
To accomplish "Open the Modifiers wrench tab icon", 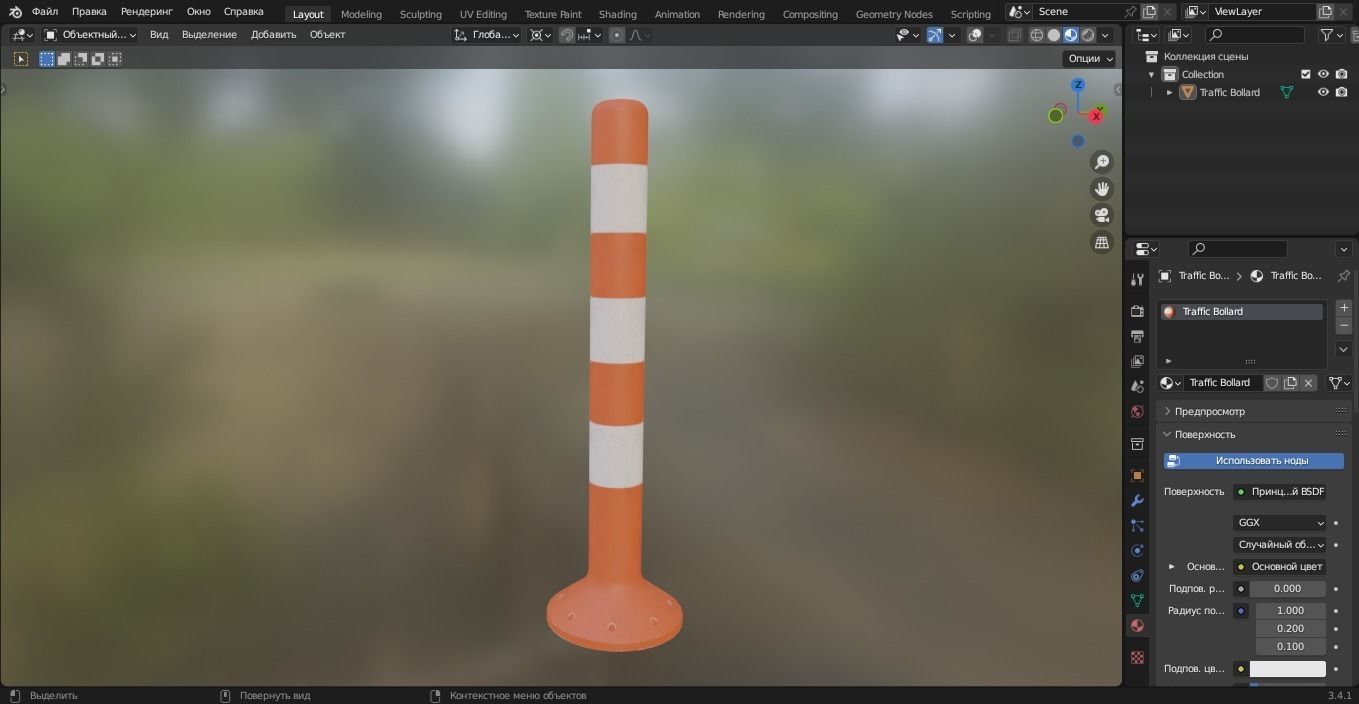I will tap(1137, 501).
